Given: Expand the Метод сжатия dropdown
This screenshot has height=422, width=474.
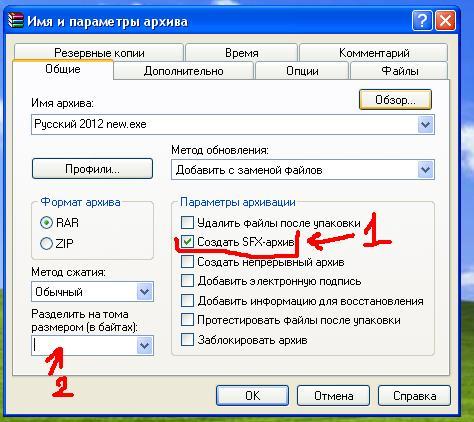Looking at the screenshot, I should pos(144,292).
